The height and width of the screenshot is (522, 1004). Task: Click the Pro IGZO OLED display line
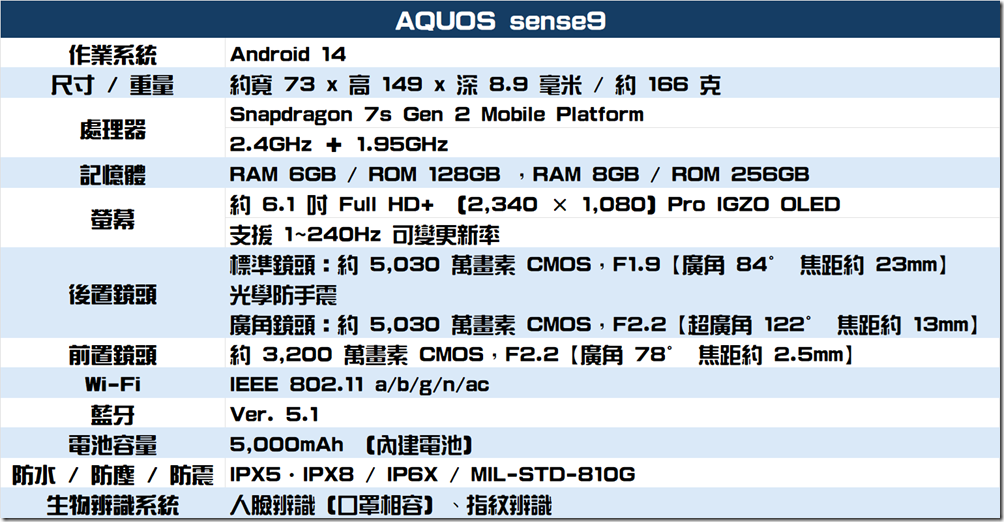tap(535, 205)
